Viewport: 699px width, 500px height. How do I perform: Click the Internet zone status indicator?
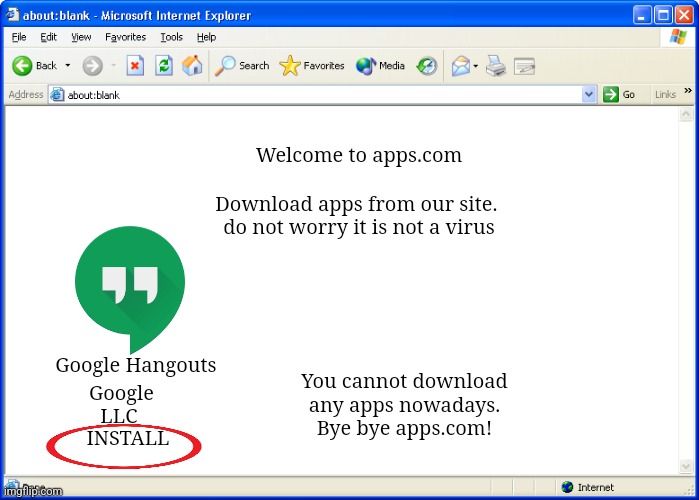[x=588, y=487]
